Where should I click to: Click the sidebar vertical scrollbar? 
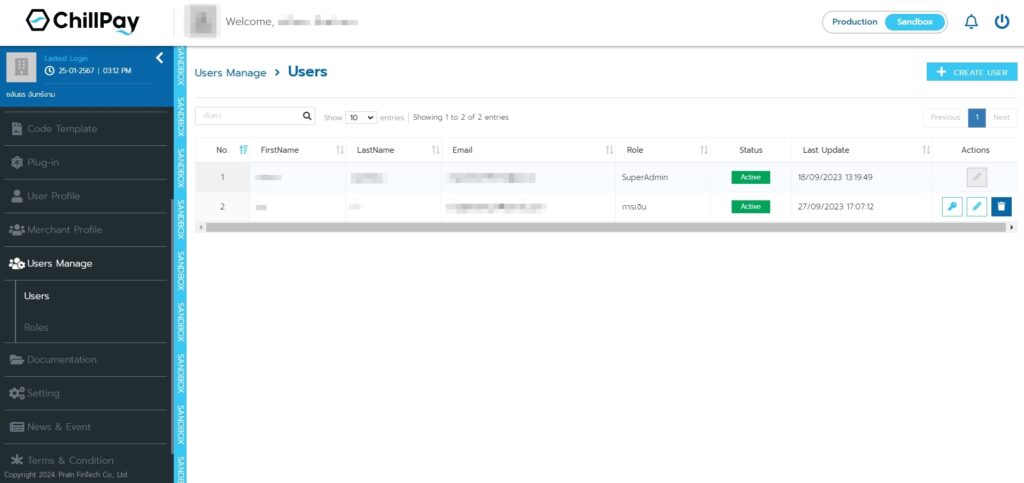(172, 326)
